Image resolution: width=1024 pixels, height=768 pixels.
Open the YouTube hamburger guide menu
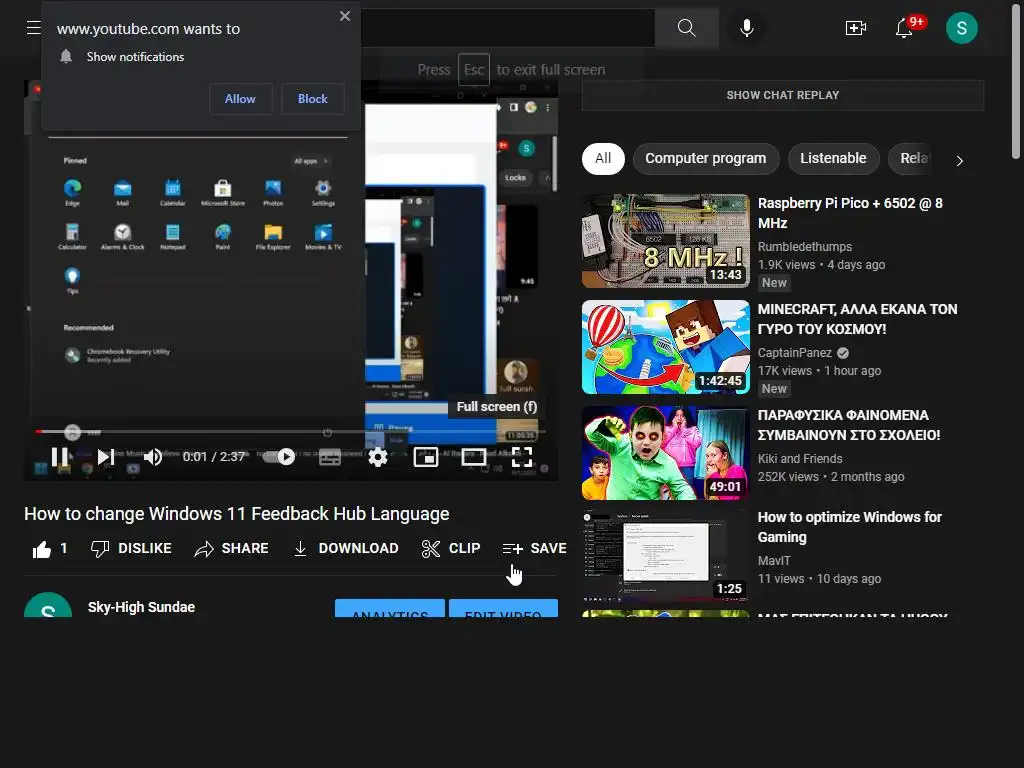33,28
